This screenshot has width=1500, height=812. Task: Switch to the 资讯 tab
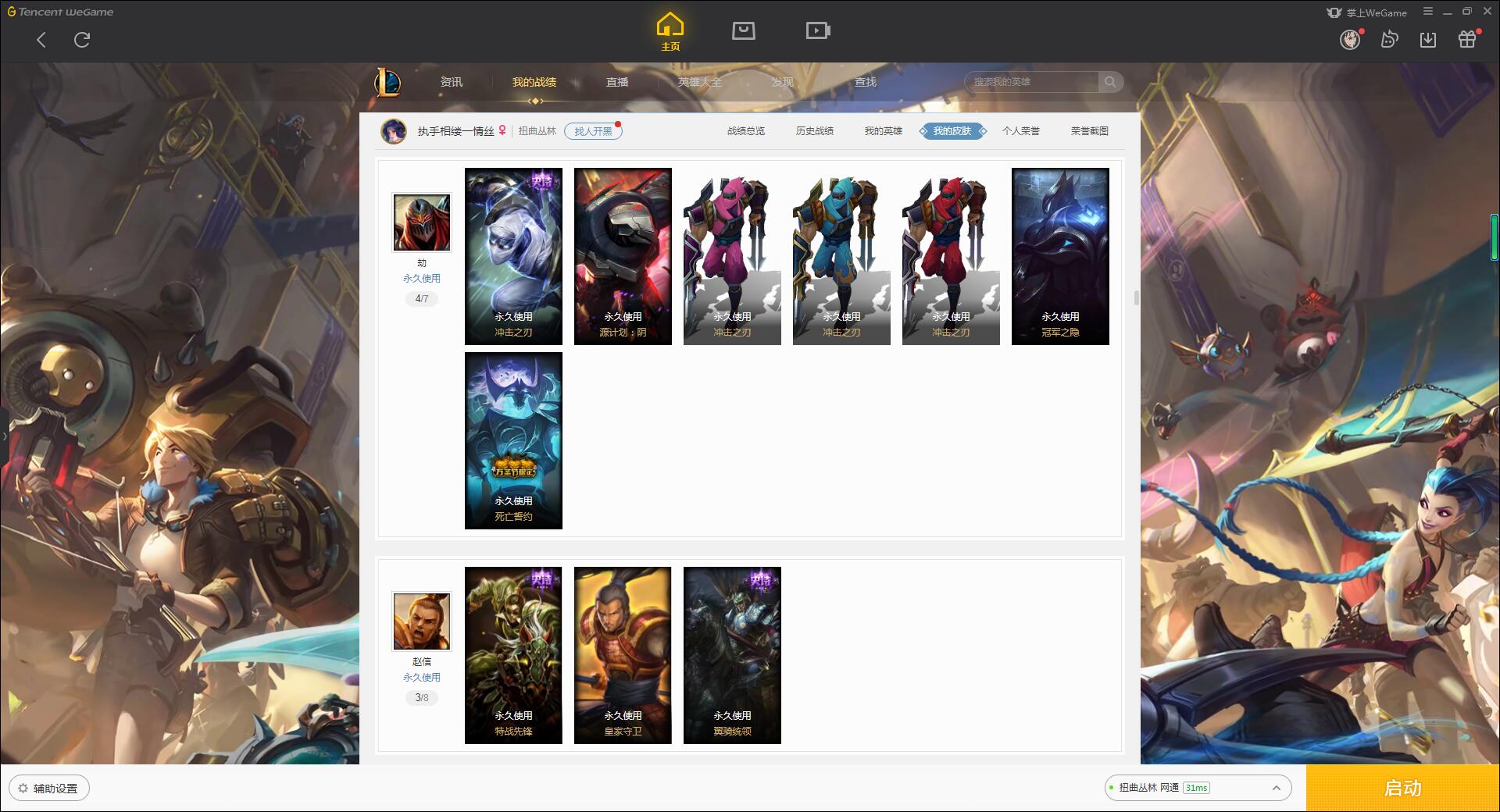click(451, 82)
